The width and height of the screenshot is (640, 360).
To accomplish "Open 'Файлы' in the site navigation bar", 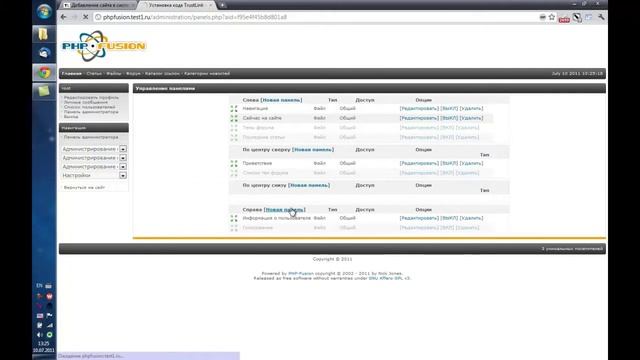I will pos(114,73).
